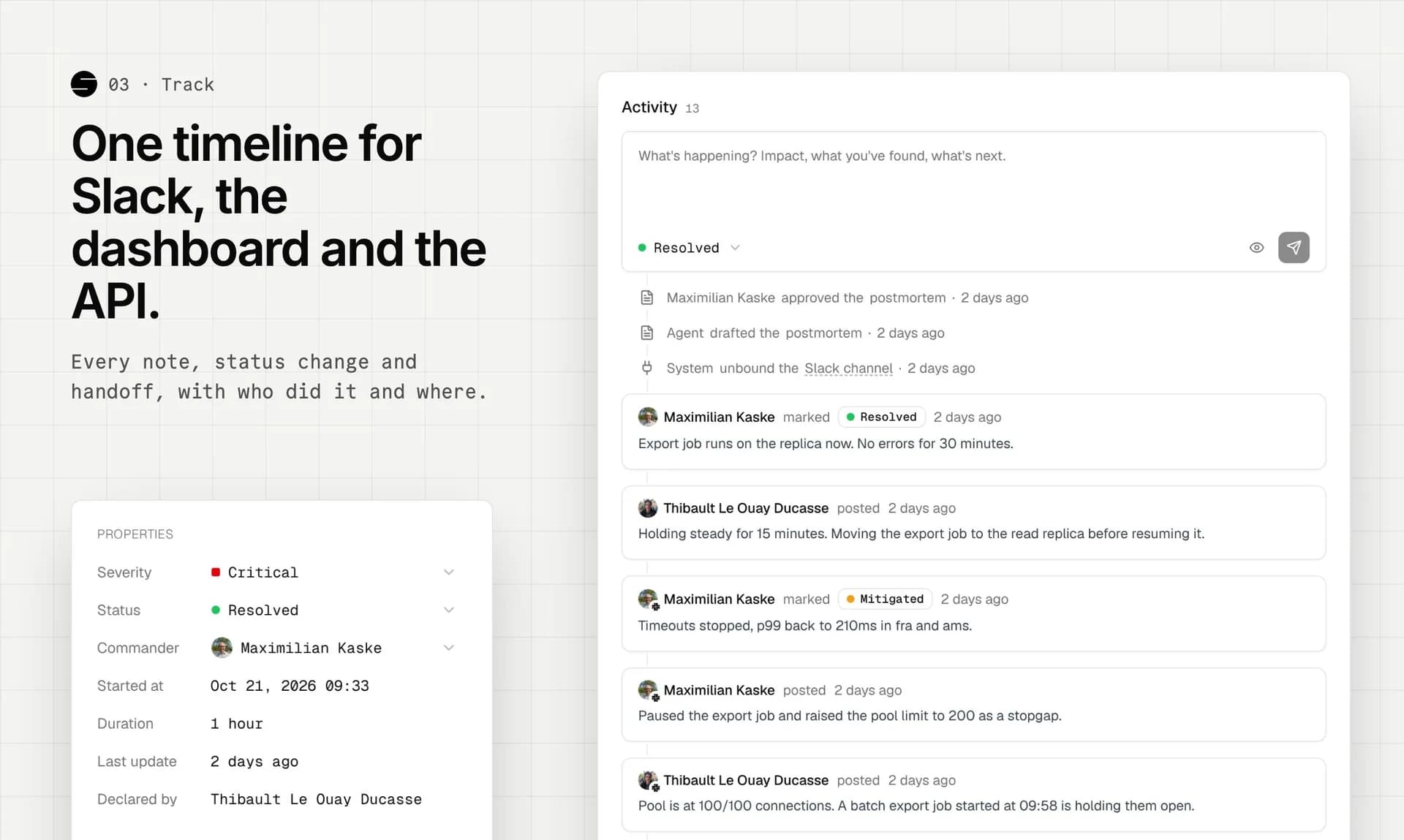Click Thibault avatar on Pool connections post

[648, 780]
